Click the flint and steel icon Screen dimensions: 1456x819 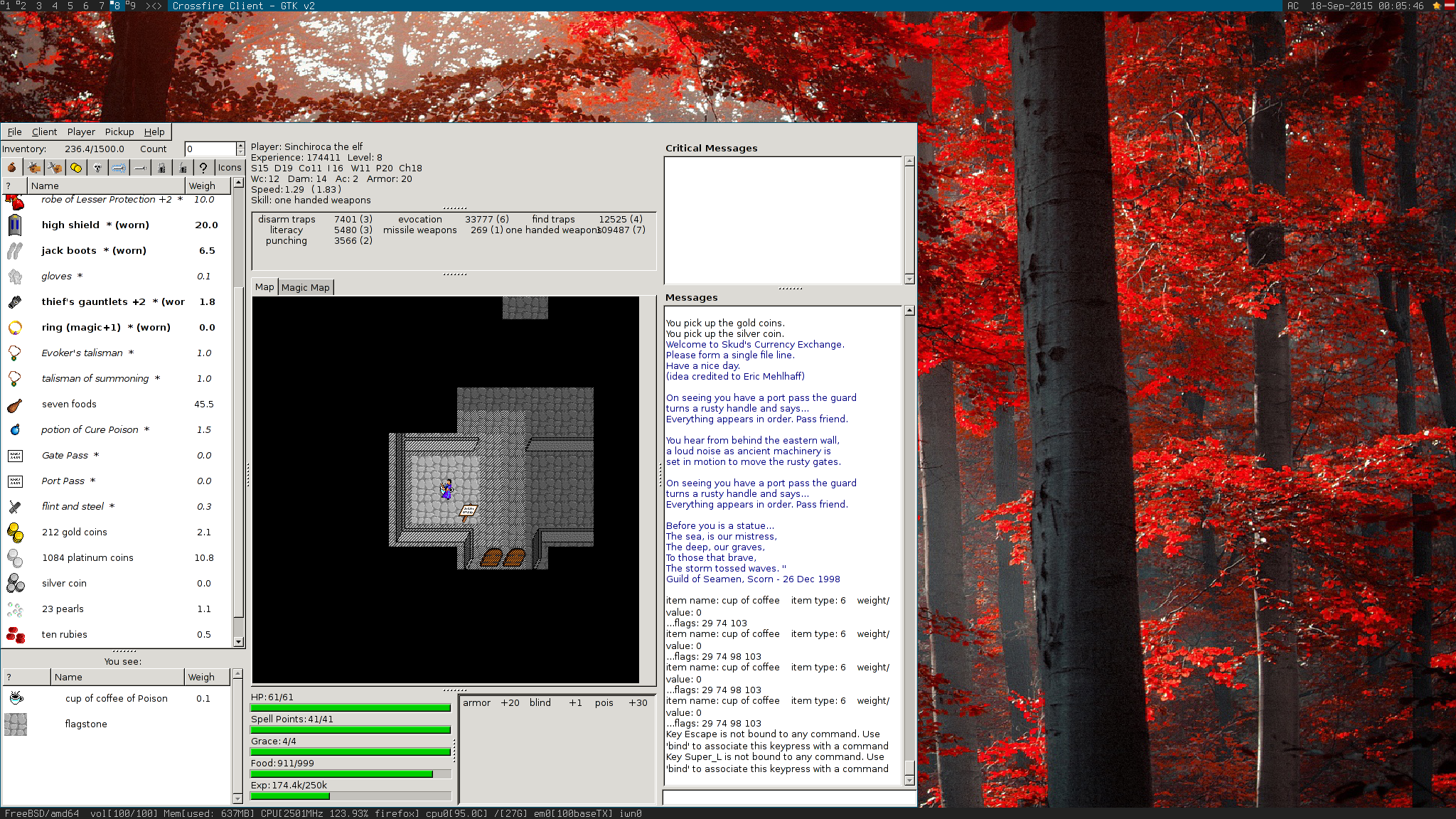coord(15,506)
